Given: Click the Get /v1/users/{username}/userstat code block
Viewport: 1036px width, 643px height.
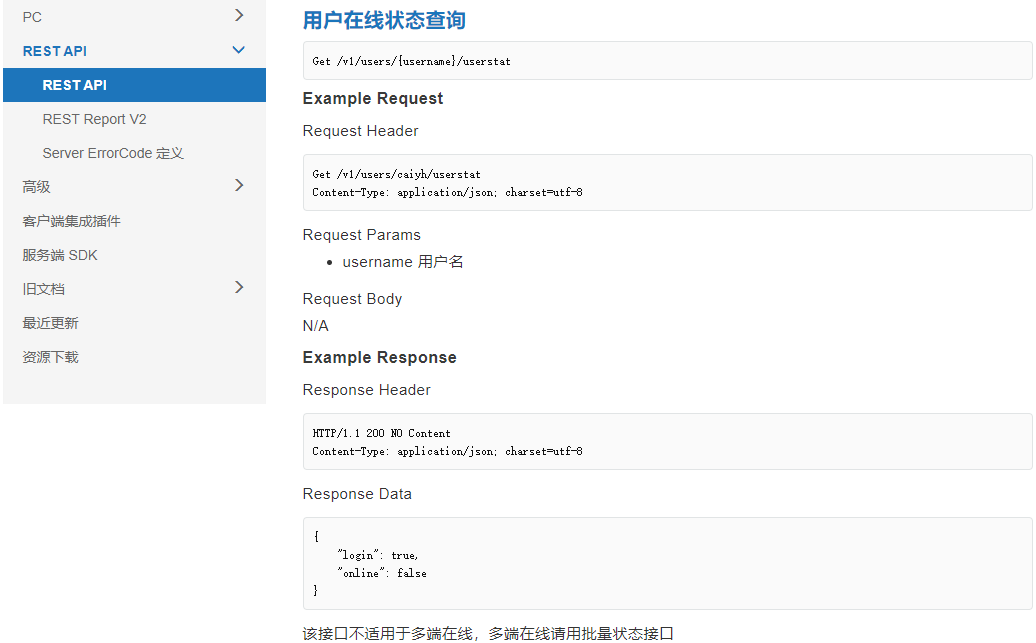Looking at the screenshot, I should pyautogui.click(x=667, y=61).
